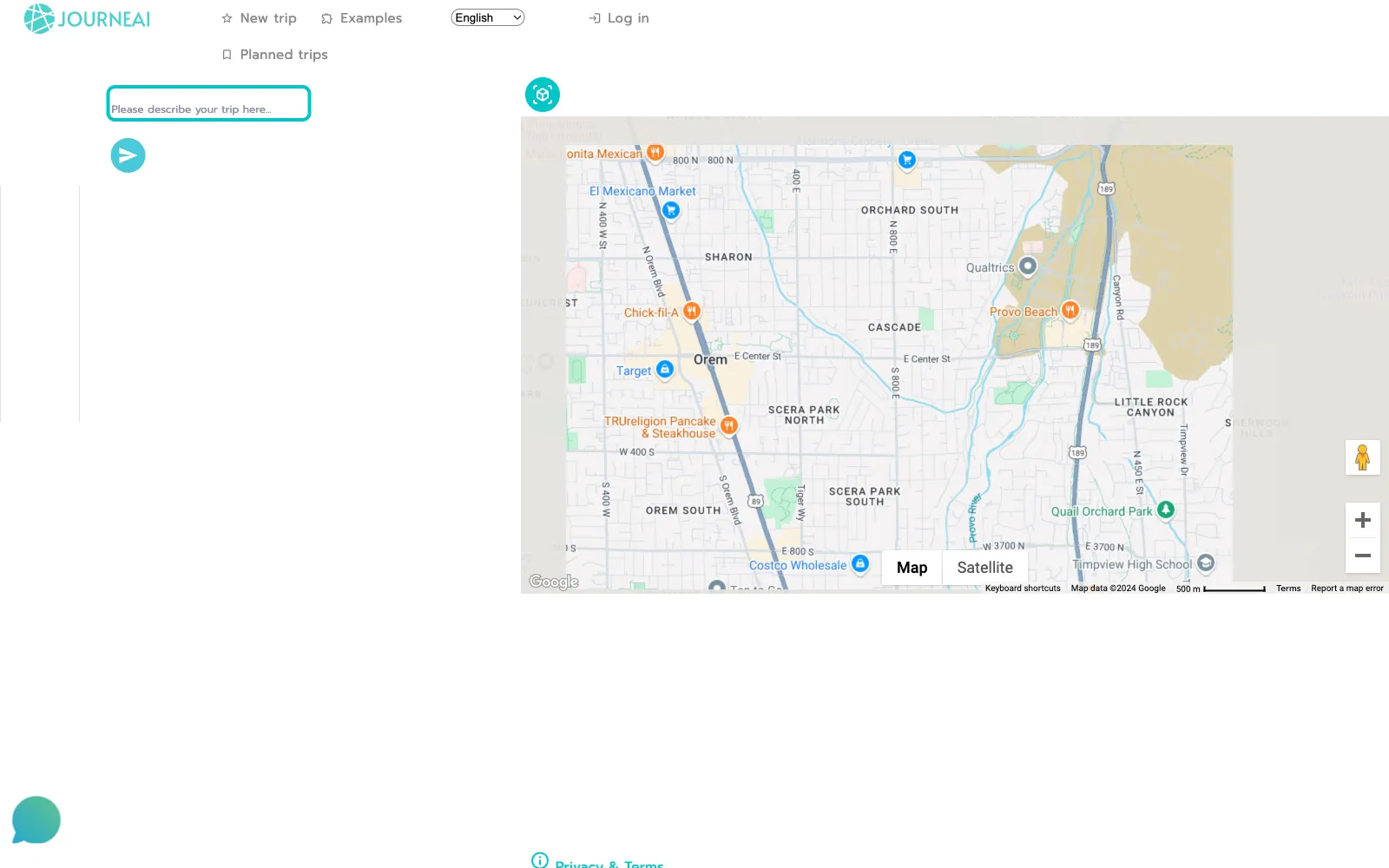This screenshot has width=1389, height=868.
Task: Click Report a map error link
Action: click(x=1347, y=589)
